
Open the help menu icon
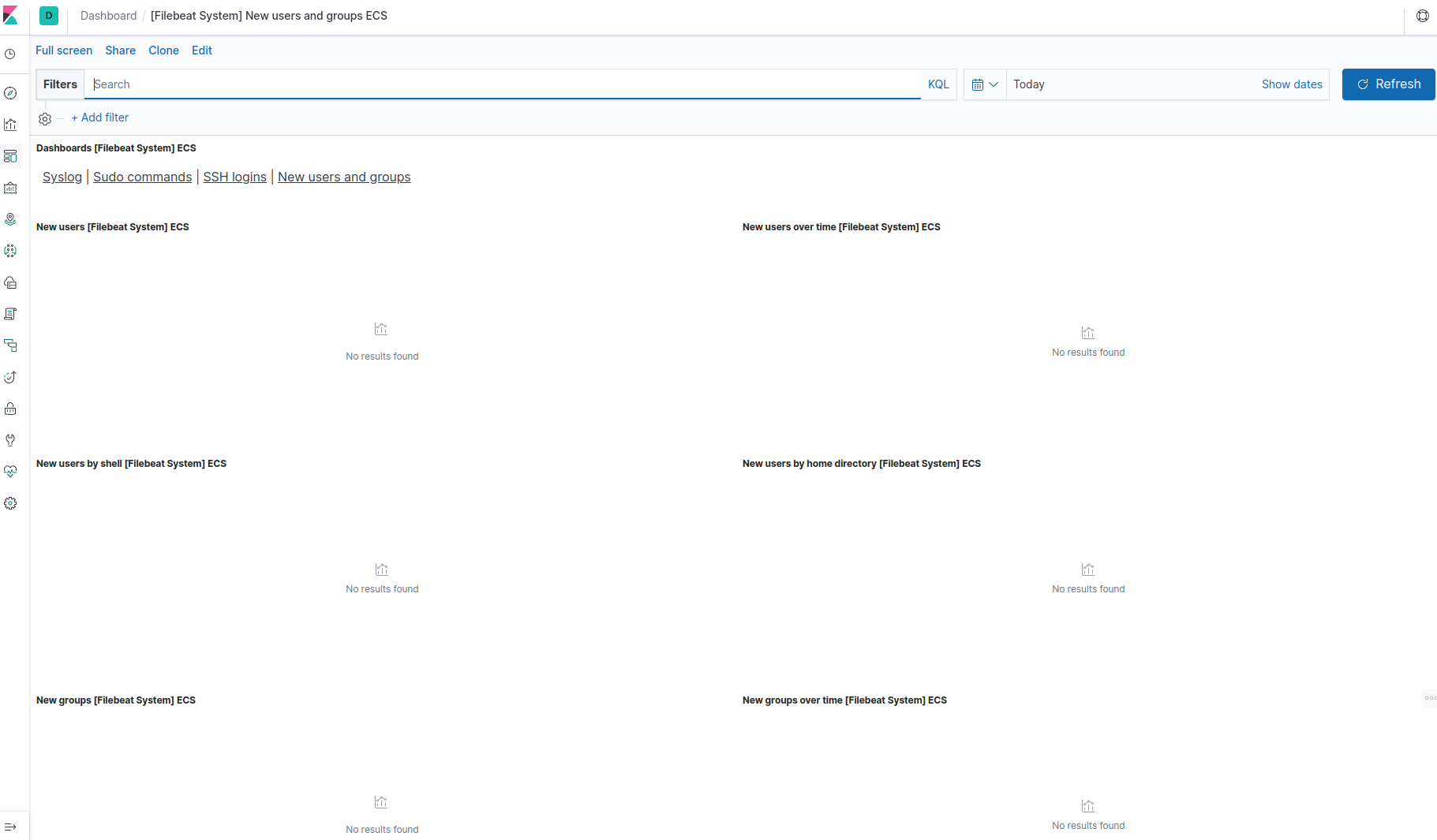tap(1423, 16)
